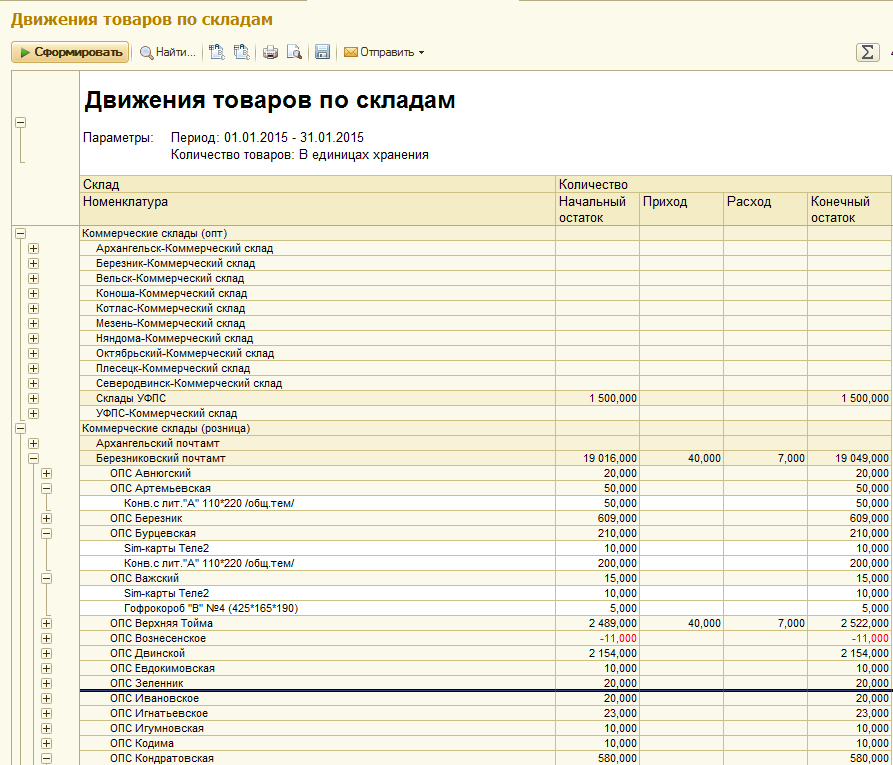
Task: Expand the Няндома-Коммерческий склад row
Action: click(33, 338)
